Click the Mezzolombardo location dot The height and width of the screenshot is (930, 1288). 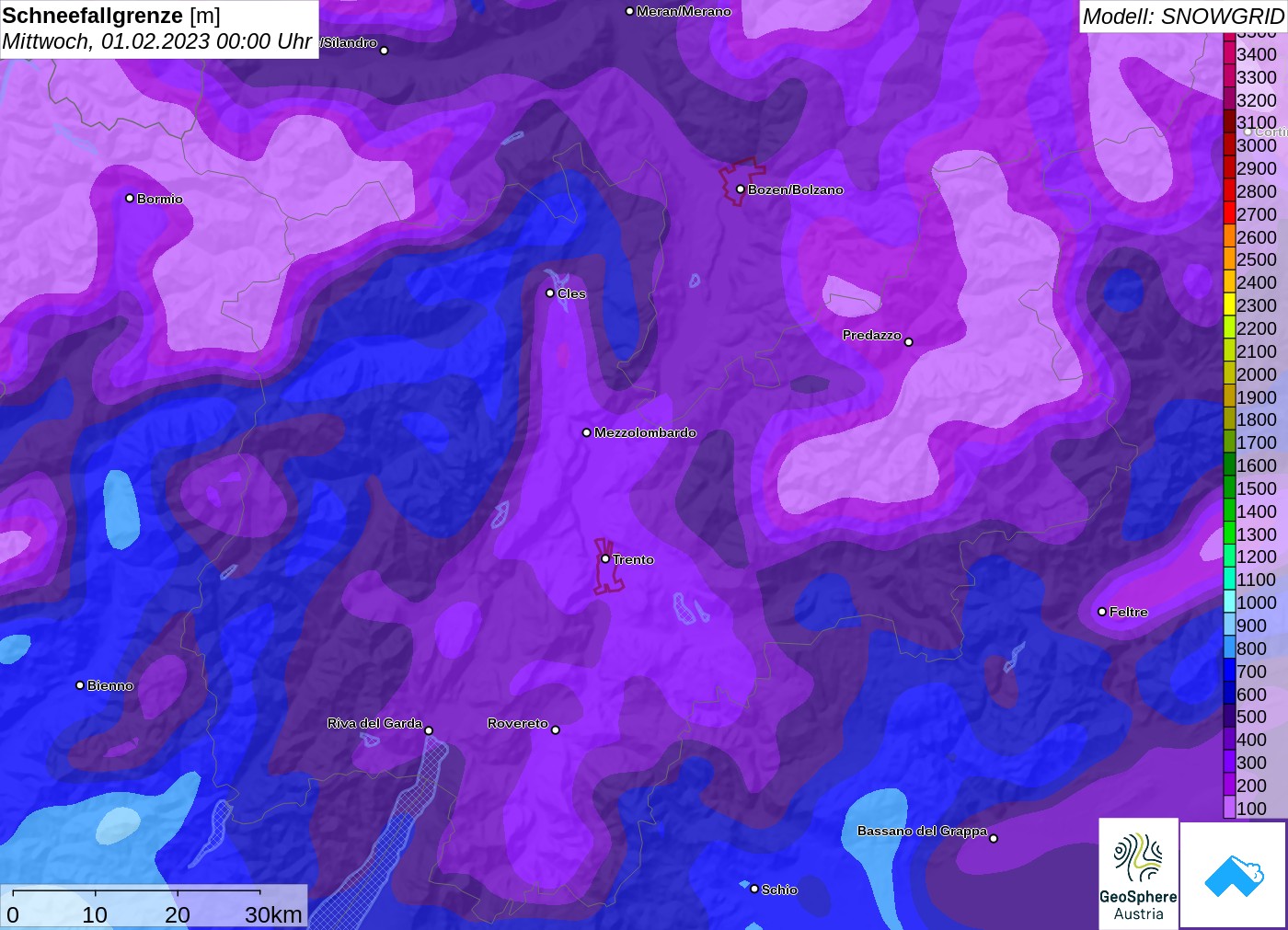pyautogui.click(x=587, y=432)
